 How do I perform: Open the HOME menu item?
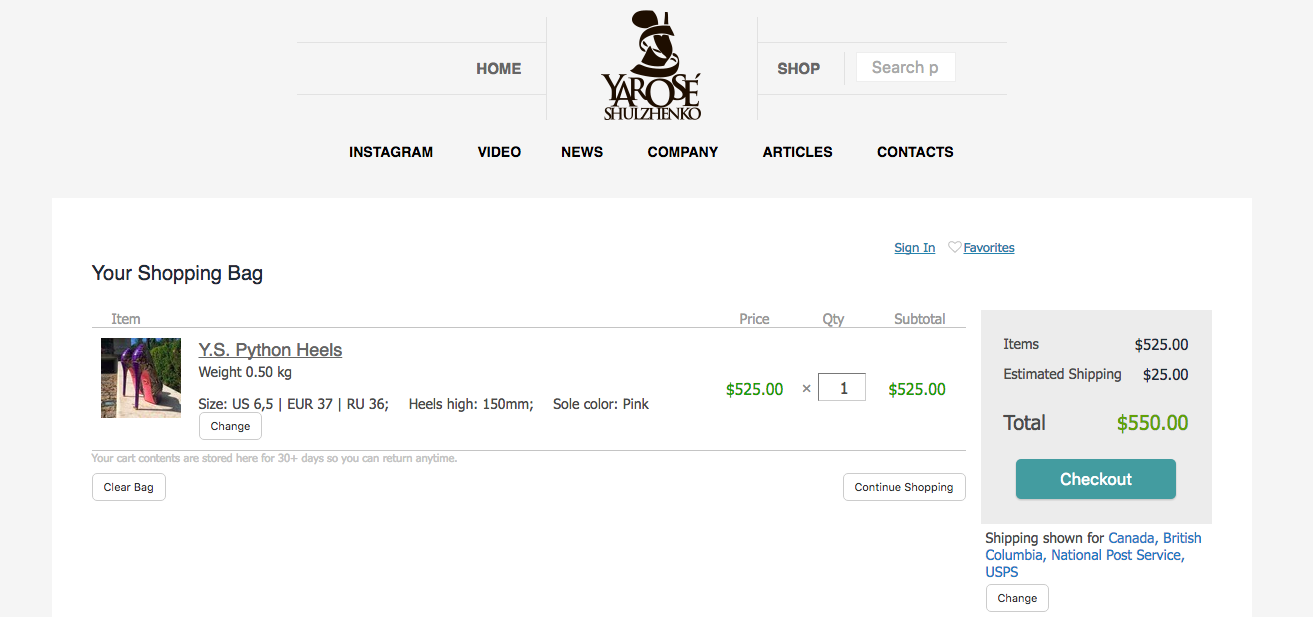point(498,69)
